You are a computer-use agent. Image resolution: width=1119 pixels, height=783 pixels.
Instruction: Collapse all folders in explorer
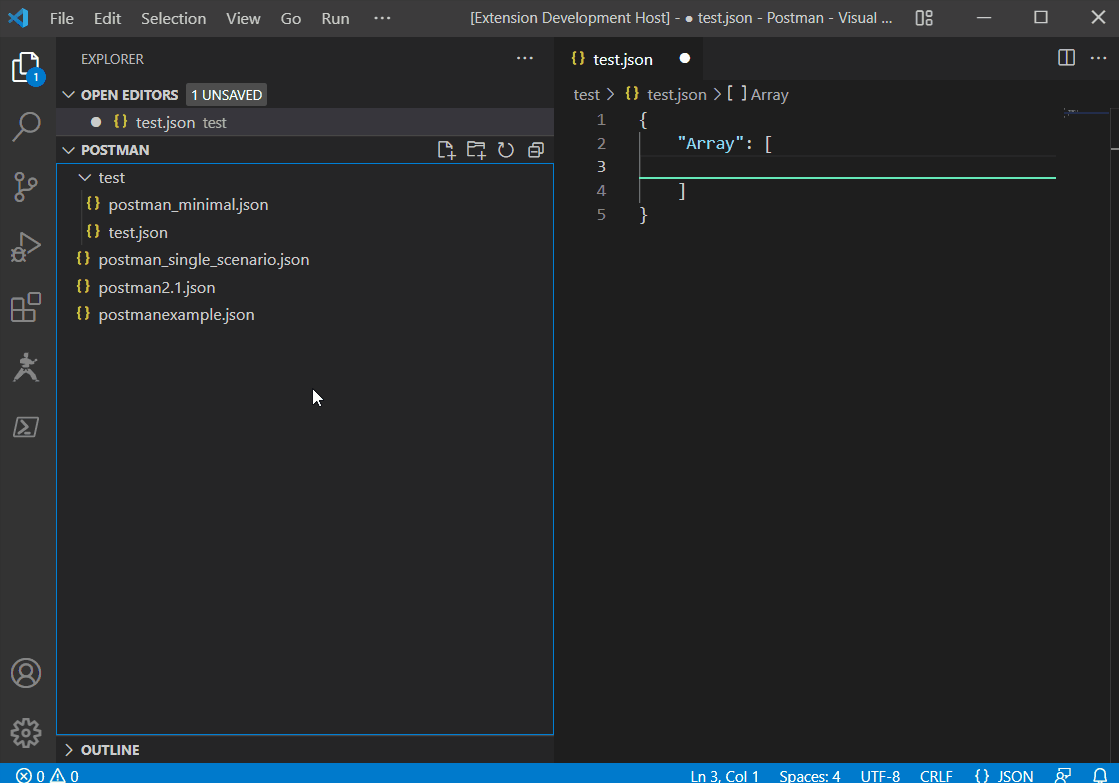pos(536,150)
